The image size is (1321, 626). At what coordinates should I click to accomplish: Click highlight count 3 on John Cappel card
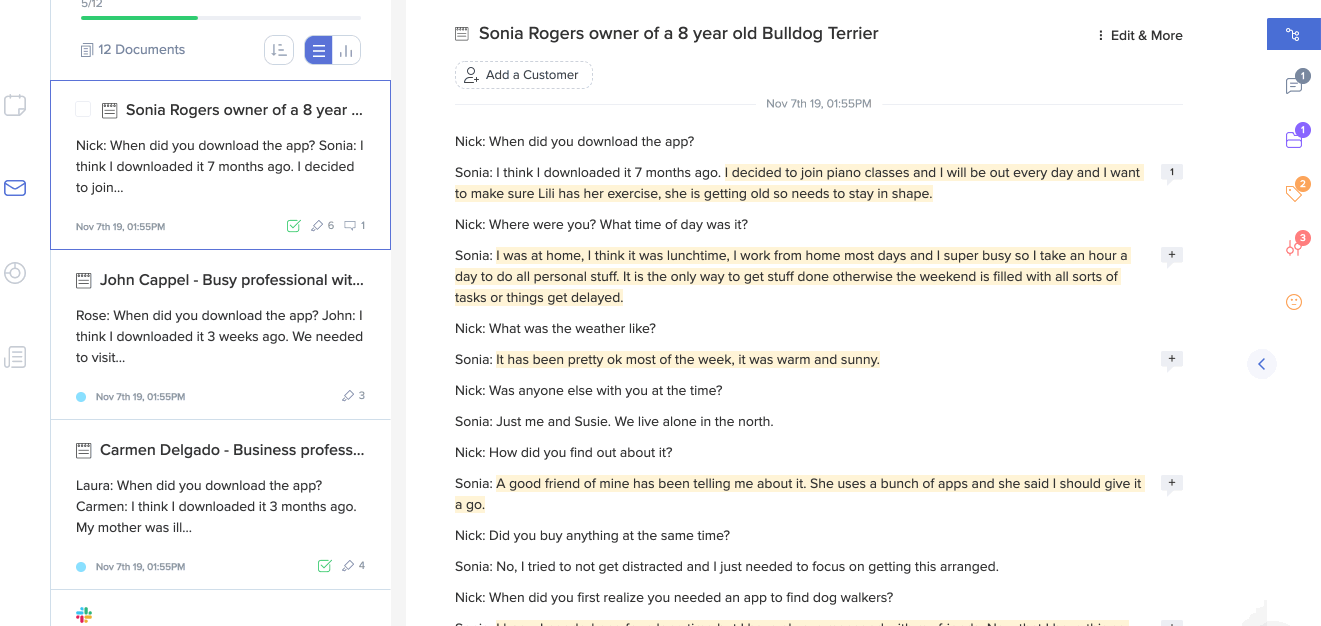click(353, 396)
